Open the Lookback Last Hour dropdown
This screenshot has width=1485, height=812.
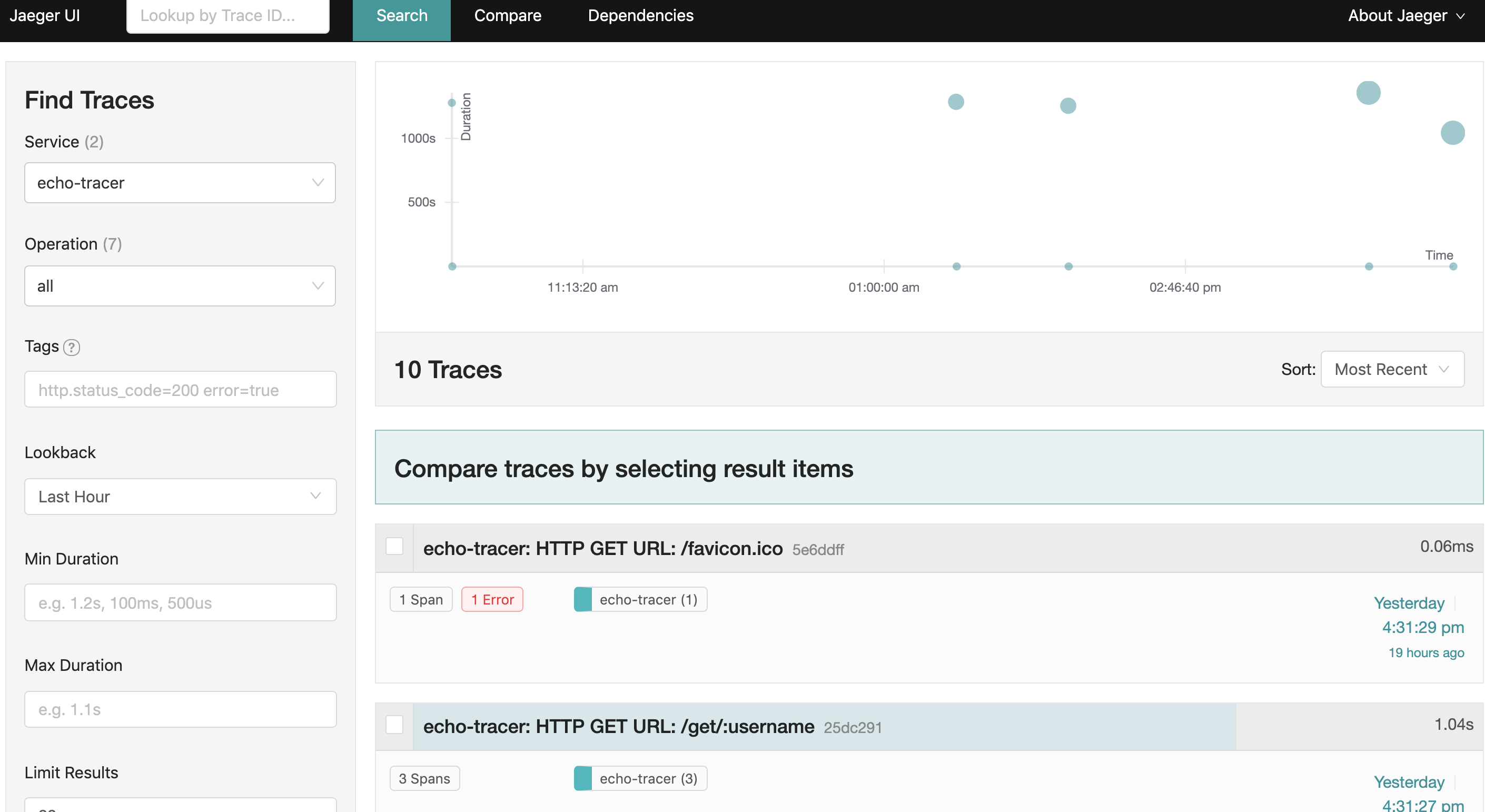[180, 496]
